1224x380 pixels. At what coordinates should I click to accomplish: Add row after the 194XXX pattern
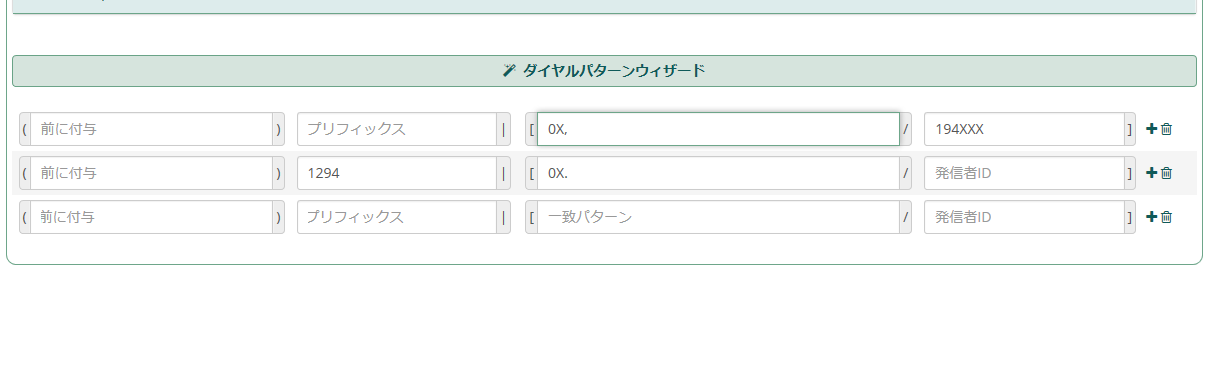(1151, 129)
